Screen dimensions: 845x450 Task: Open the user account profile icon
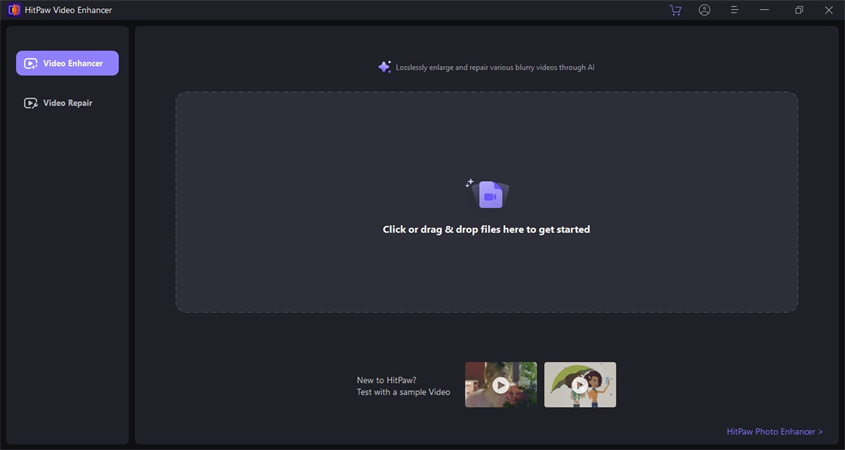[x=704, y=10]
